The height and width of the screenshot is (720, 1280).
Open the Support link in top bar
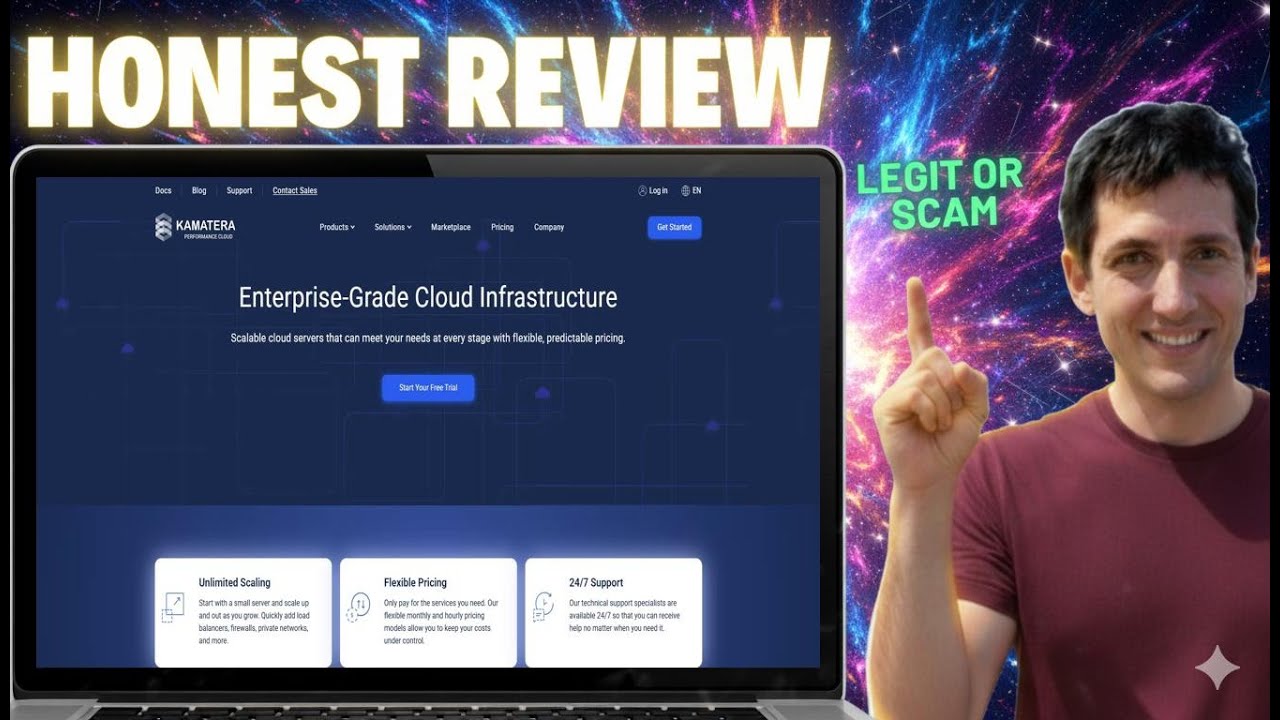click(x=239, y=190)
